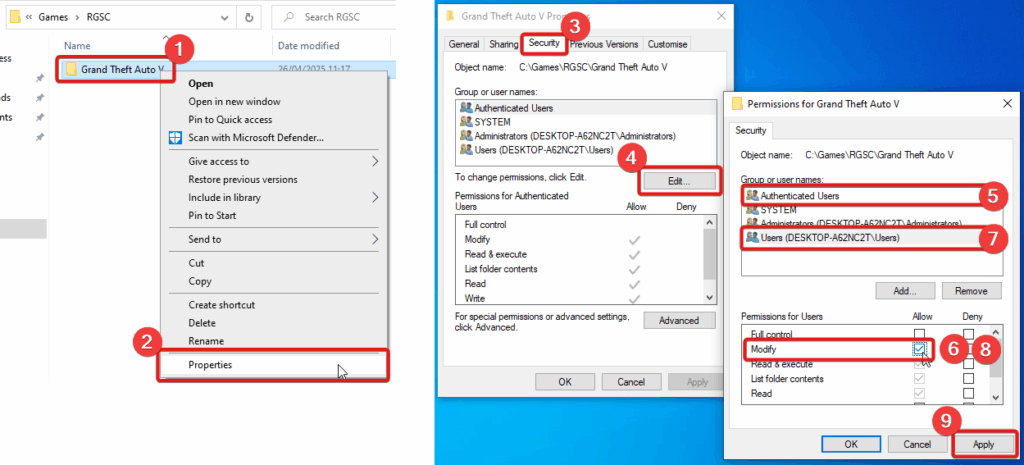1024x465 pixels.
Task: Open the address bar history dropdown arrow
Action: pyautogui.click(x=225, y=18)
